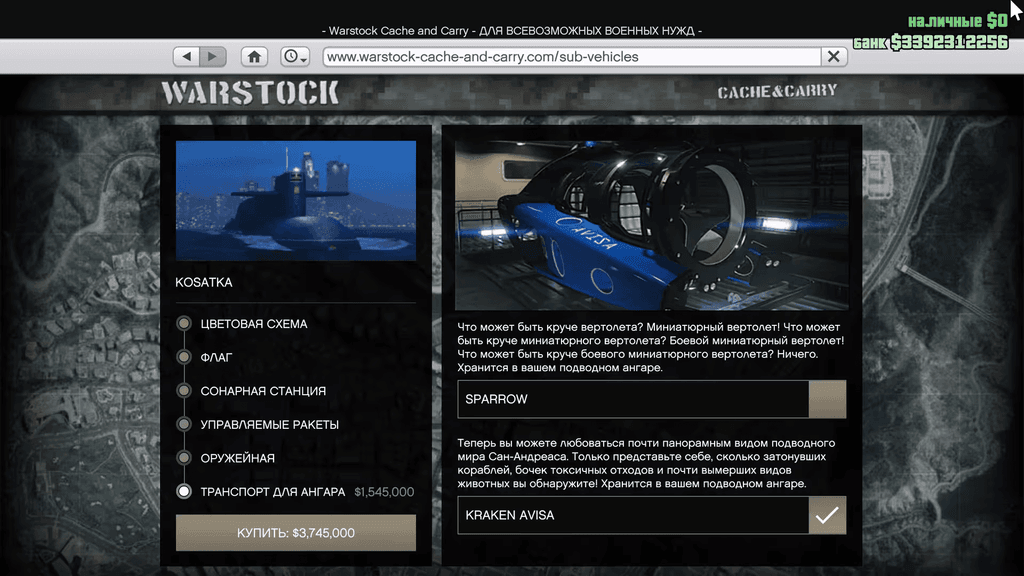
Task: Click the Sparrow description paragraph
Action: tap(651, 347)
